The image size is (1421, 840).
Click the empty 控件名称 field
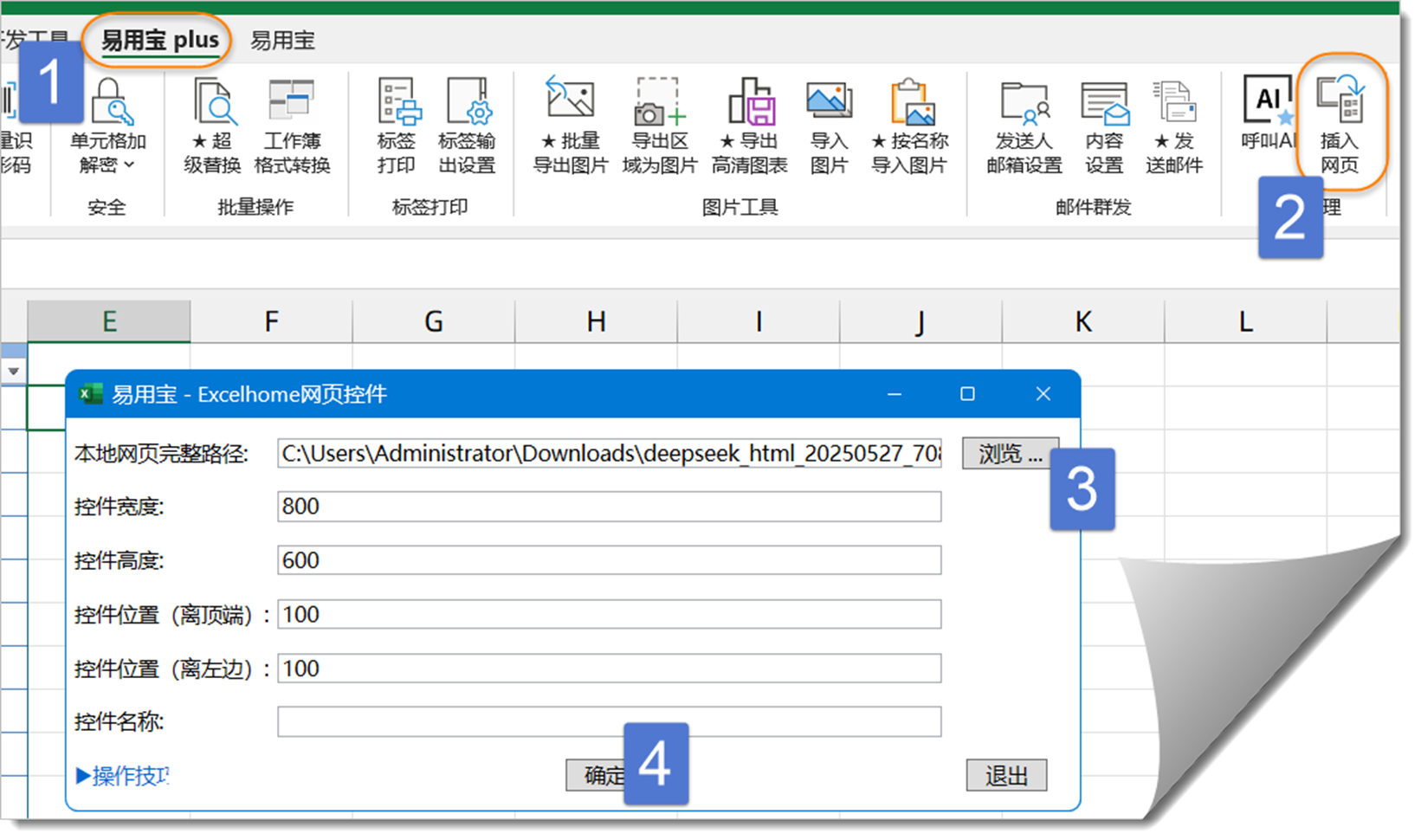click(x=609, y=721)
